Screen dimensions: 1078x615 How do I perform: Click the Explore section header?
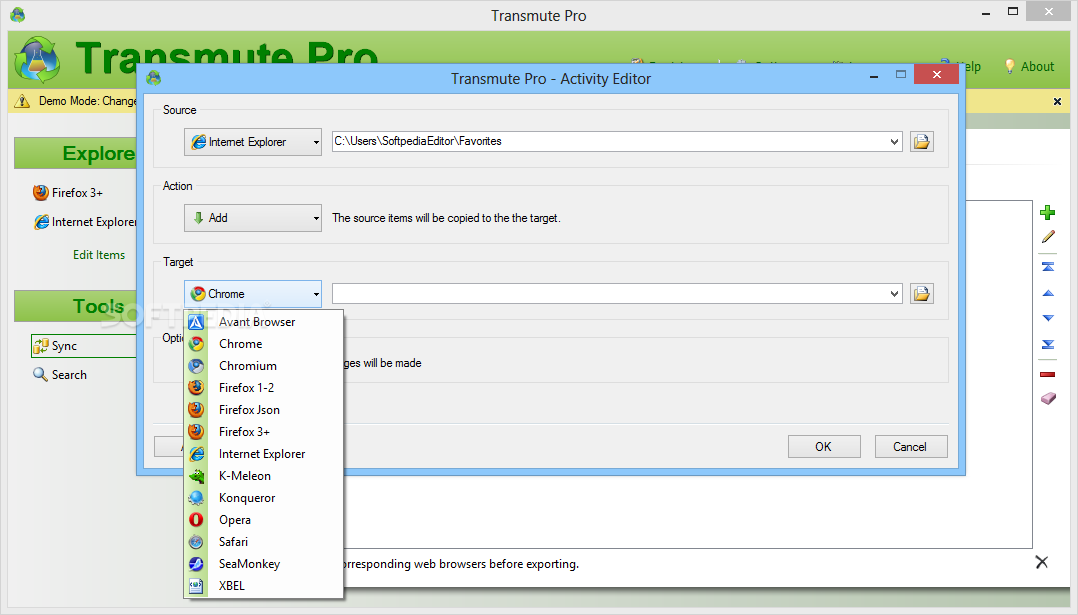(76, 153)
